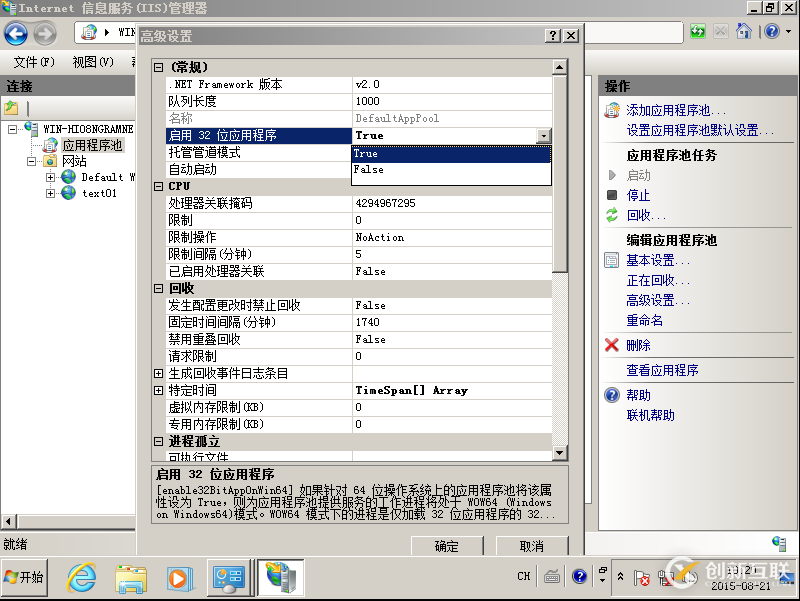The height and width of the screenshot is (601, 800).
Task: Click the dialog title bar help icon
Action: [x=553, y=35]
